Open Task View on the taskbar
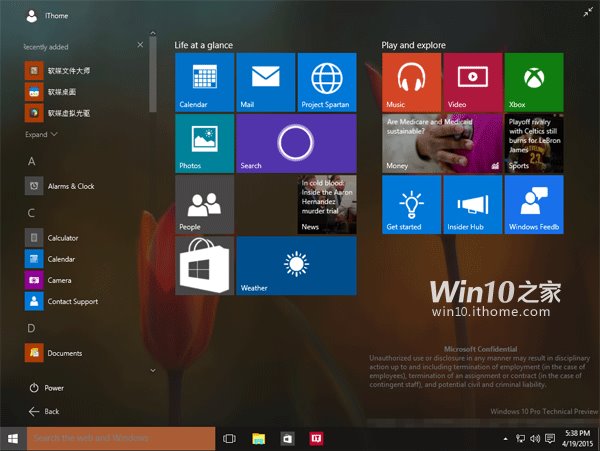The width and height of the screenshot is (600, 451). [229, 438]
